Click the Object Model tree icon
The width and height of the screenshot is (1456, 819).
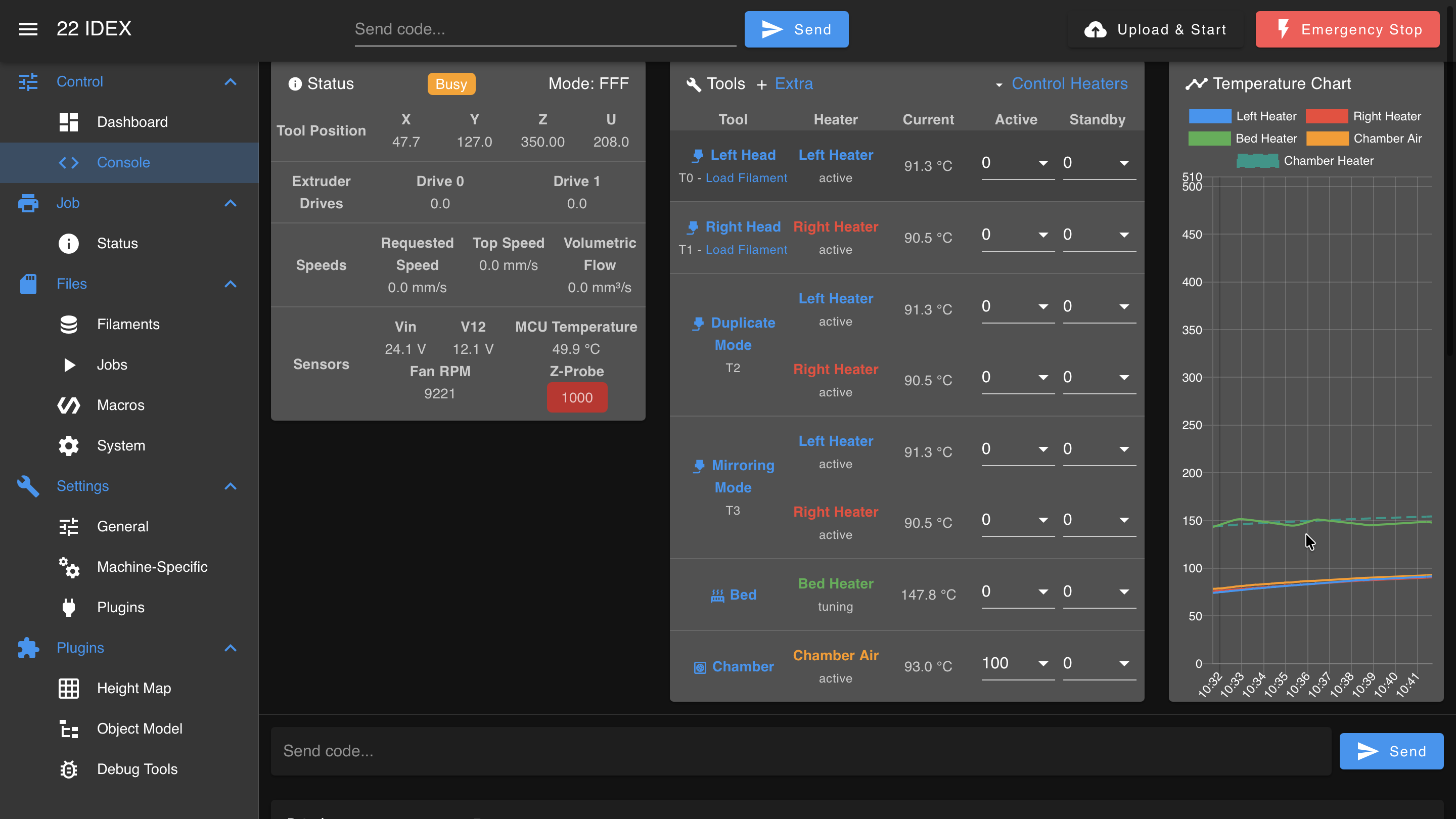(x=68, y=729)
